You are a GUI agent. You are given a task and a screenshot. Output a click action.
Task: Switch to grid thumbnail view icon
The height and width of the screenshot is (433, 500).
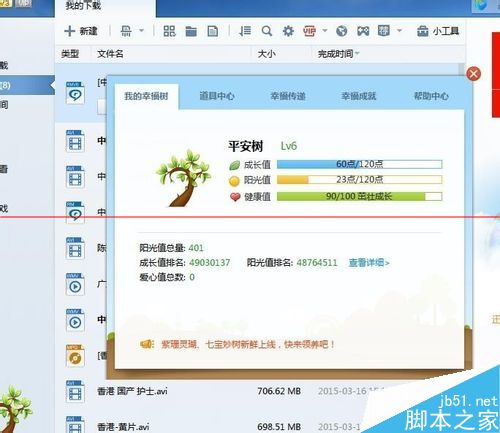[169, 31]
